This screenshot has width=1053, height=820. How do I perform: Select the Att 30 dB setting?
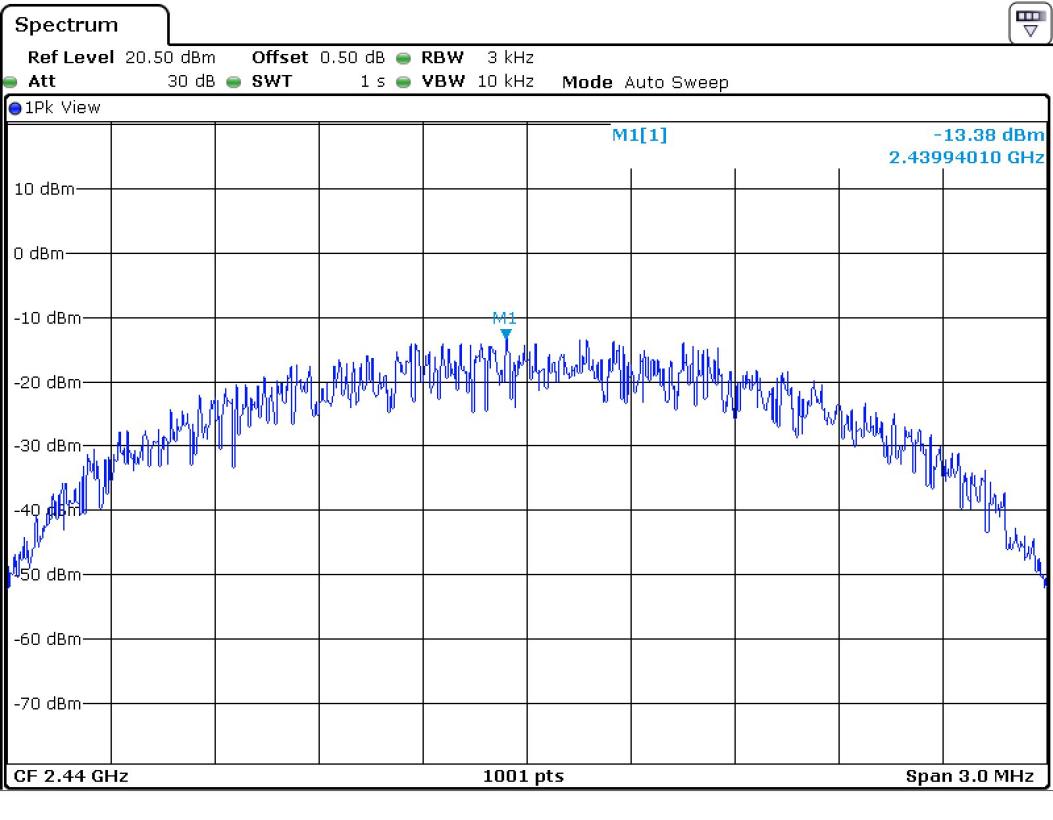click(x=122, y=81)
